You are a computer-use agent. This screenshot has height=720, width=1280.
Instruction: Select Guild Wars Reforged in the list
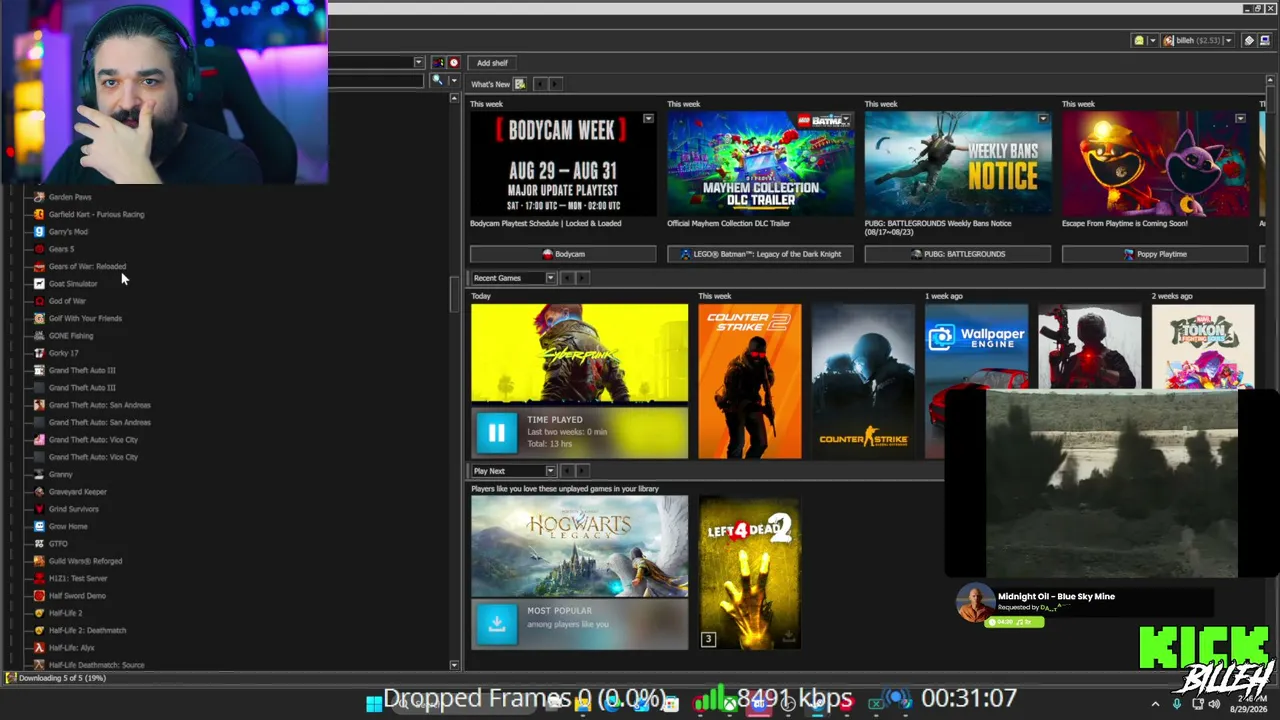(85, 561)
